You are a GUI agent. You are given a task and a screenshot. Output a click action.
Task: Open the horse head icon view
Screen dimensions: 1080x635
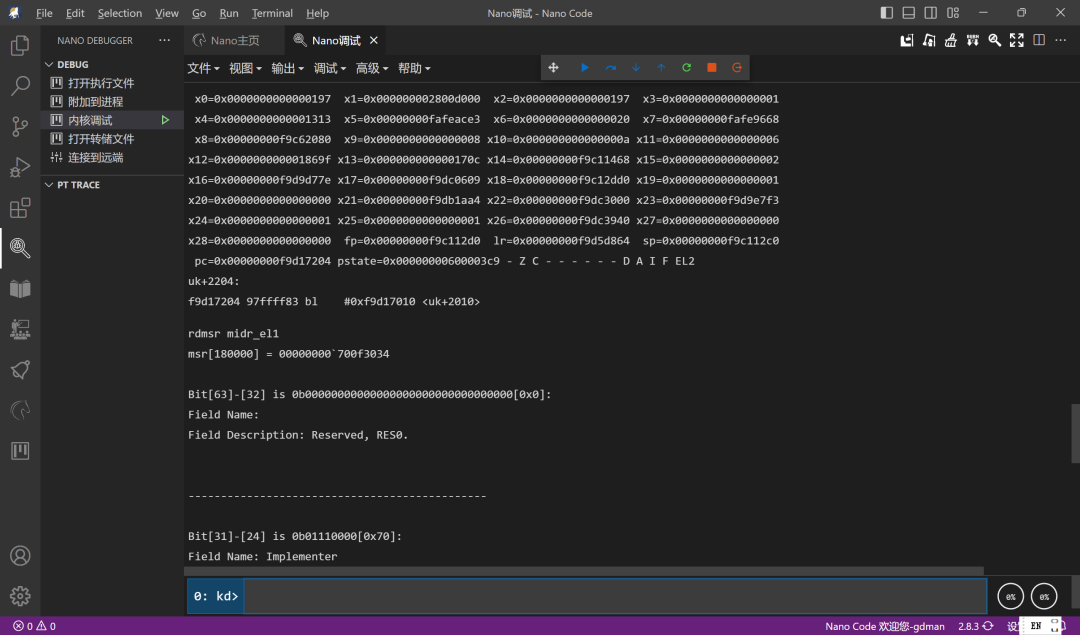tap(20, 410)
